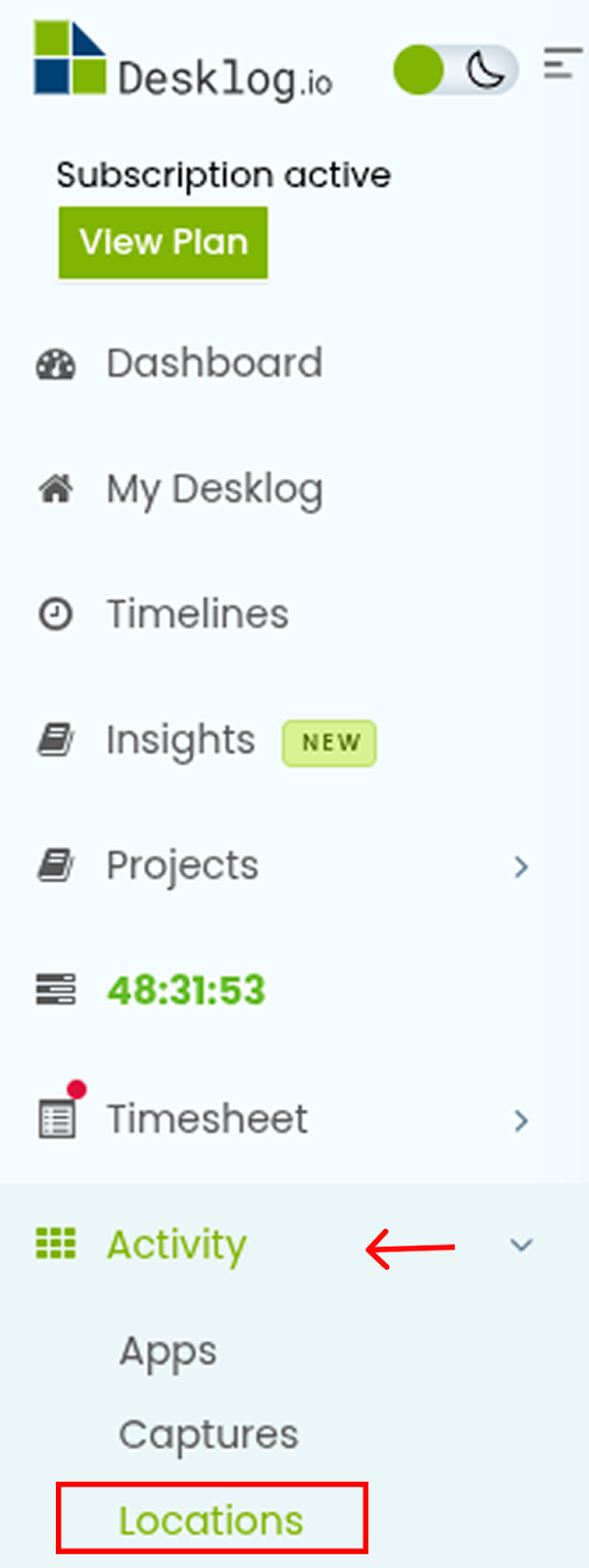
Task: Open the Locations page link
Action: [x=210, y=1518]
